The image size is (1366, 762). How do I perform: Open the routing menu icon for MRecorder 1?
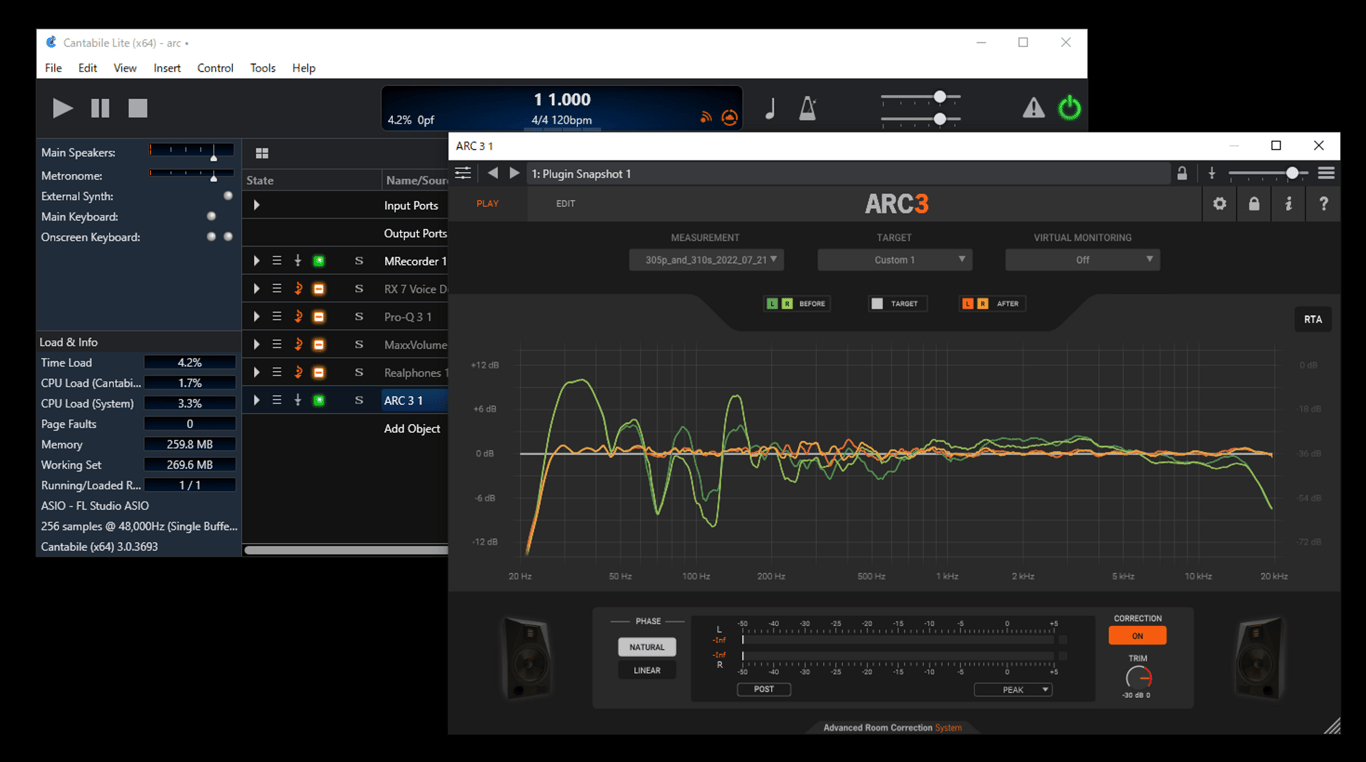point(277,261)
